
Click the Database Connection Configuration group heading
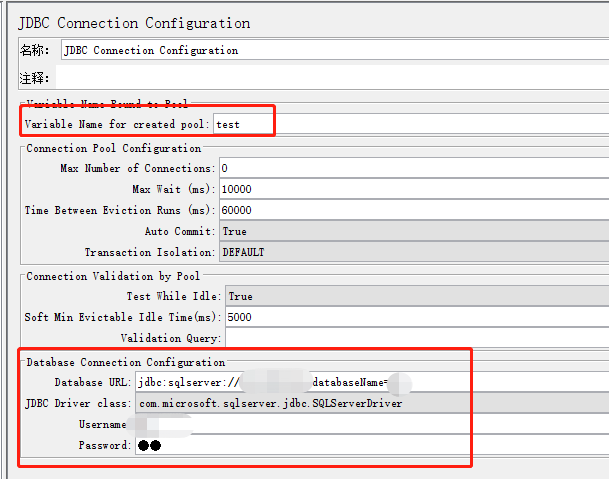tap(125, 362)
